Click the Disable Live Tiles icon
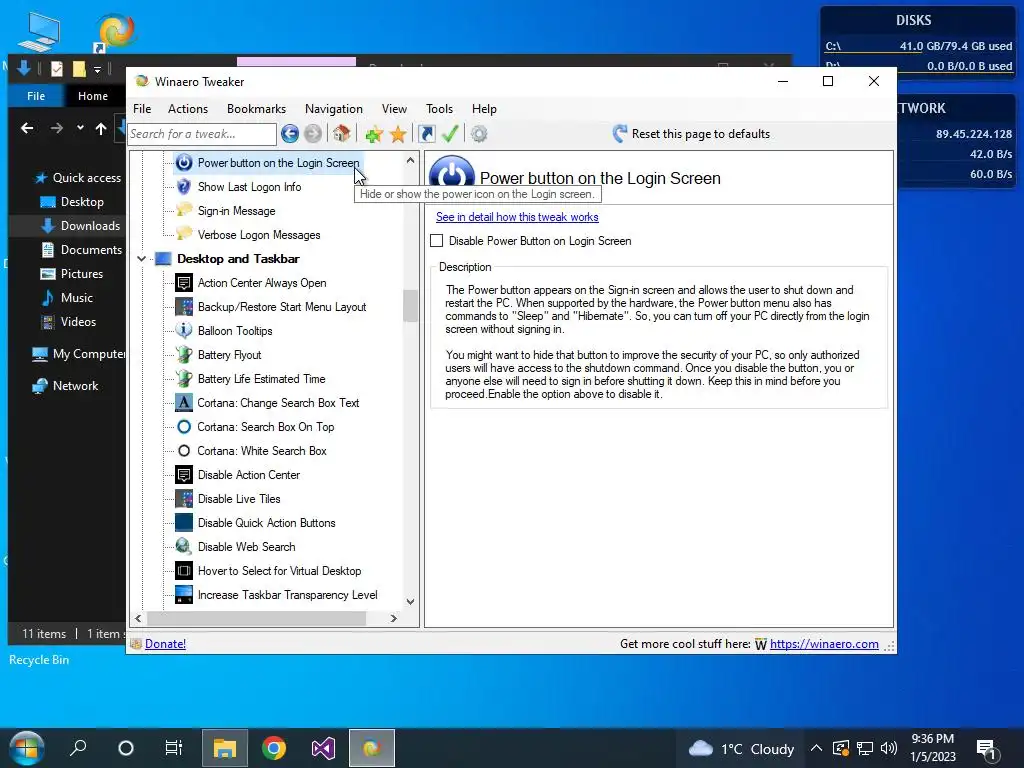This screenshot has height=768, width=1024. 184,499
